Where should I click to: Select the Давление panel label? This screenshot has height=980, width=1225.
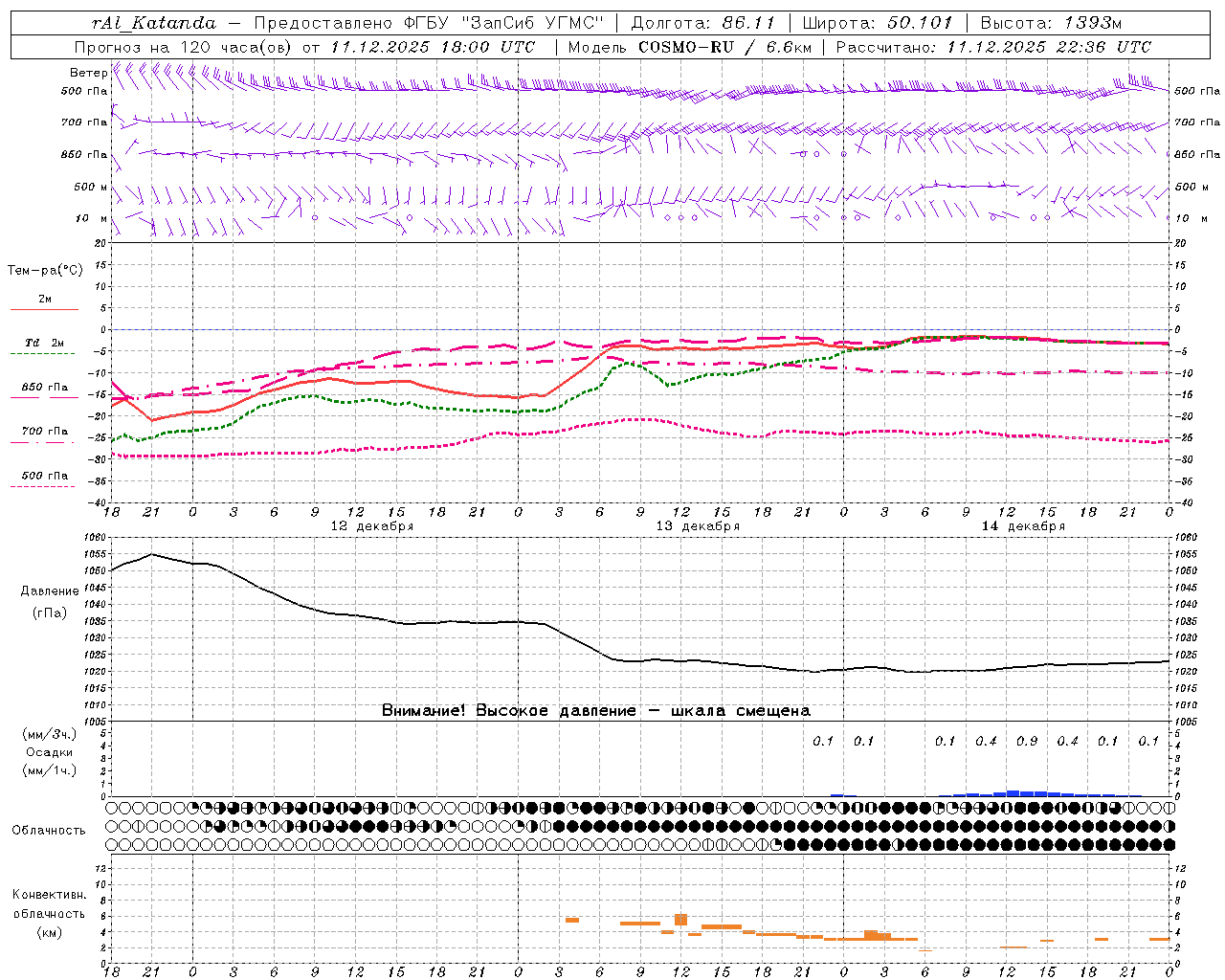[50, 591]
